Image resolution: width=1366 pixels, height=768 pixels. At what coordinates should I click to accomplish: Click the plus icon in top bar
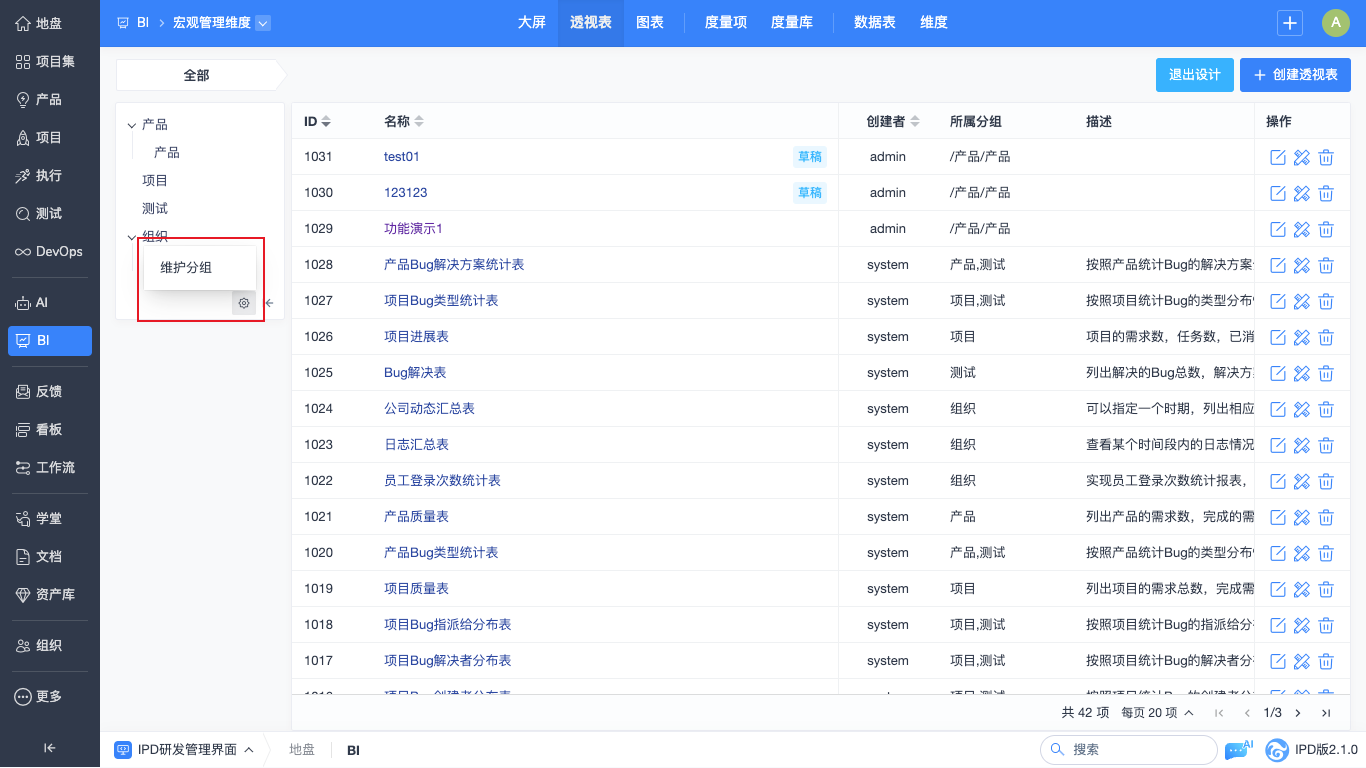[1290, 23]
